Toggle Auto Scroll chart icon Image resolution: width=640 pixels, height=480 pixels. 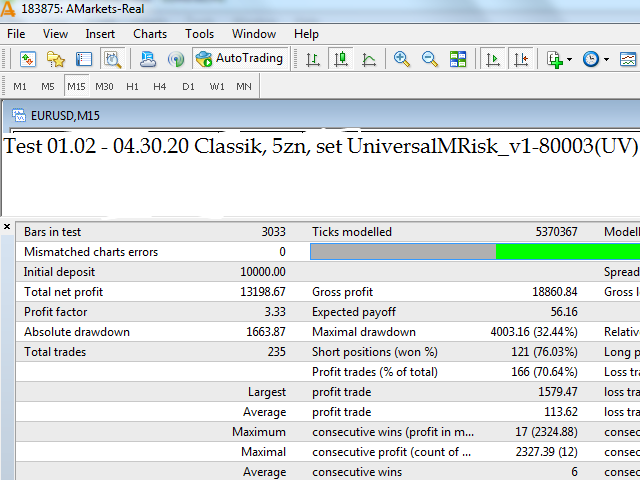pos(493,60)
